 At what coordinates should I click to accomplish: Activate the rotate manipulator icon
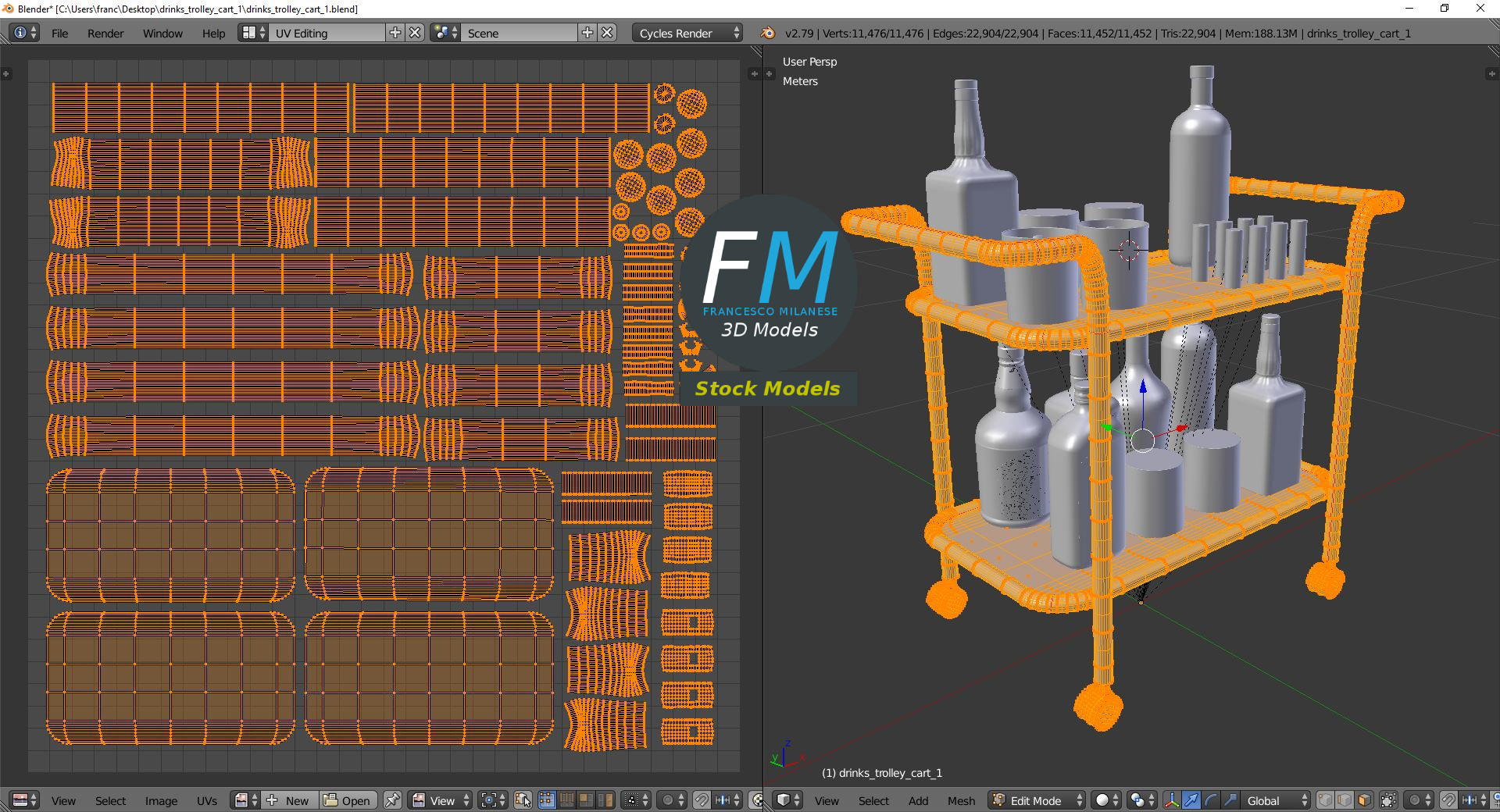click(1211, 800)
